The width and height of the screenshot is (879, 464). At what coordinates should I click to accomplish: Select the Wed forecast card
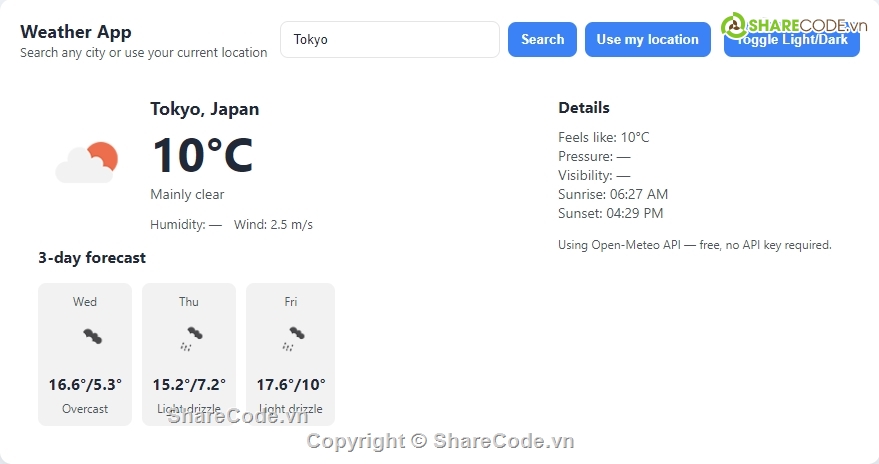point(85,354)
